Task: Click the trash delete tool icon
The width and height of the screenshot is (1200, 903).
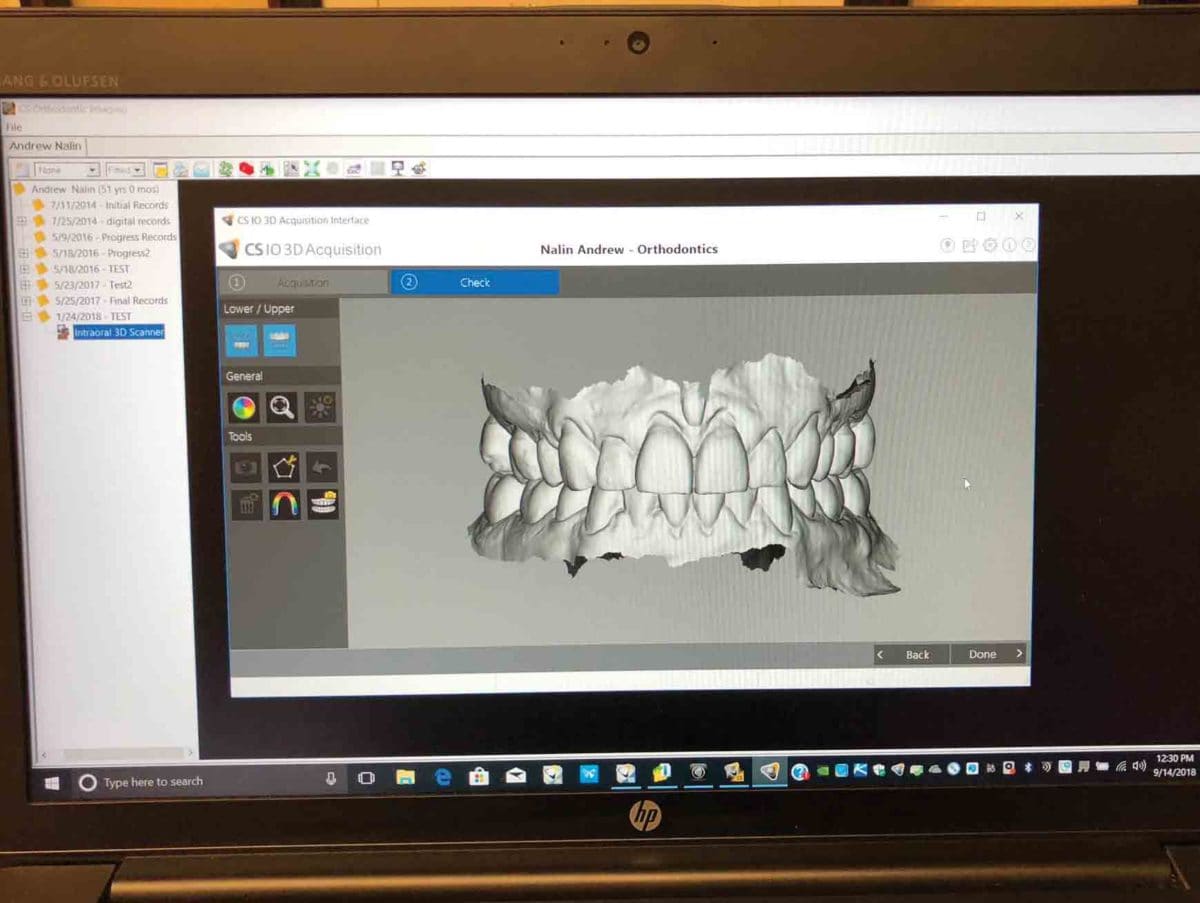Action: (245, 504)
